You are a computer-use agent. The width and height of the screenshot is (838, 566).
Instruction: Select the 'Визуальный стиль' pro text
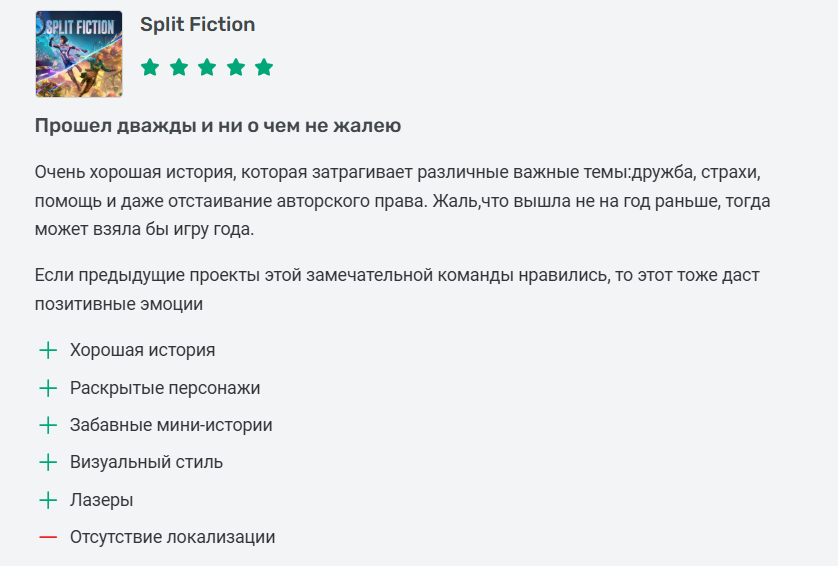[146, 462]
